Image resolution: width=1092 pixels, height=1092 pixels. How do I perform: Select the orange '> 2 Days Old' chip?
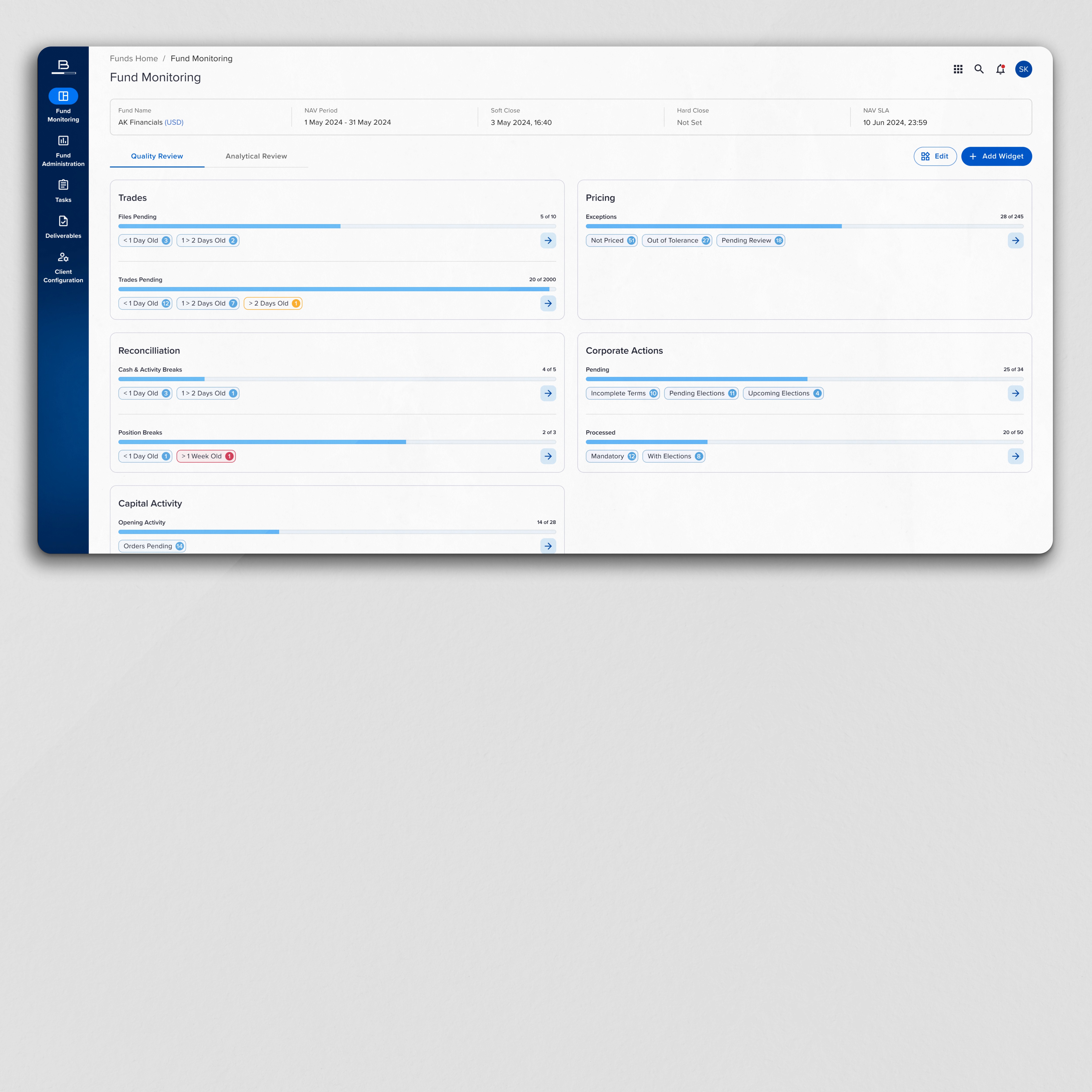coord(273,304)
